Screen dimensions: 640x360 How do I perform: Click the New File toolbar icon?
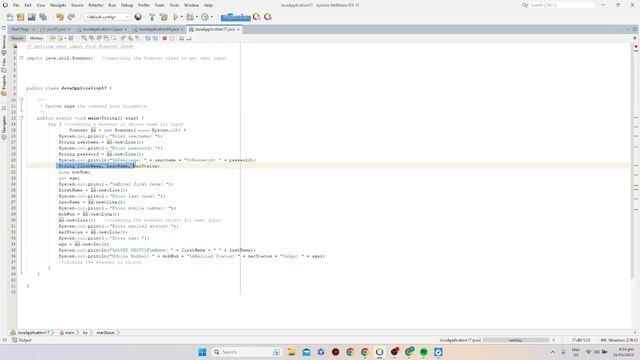click(10, 17)
